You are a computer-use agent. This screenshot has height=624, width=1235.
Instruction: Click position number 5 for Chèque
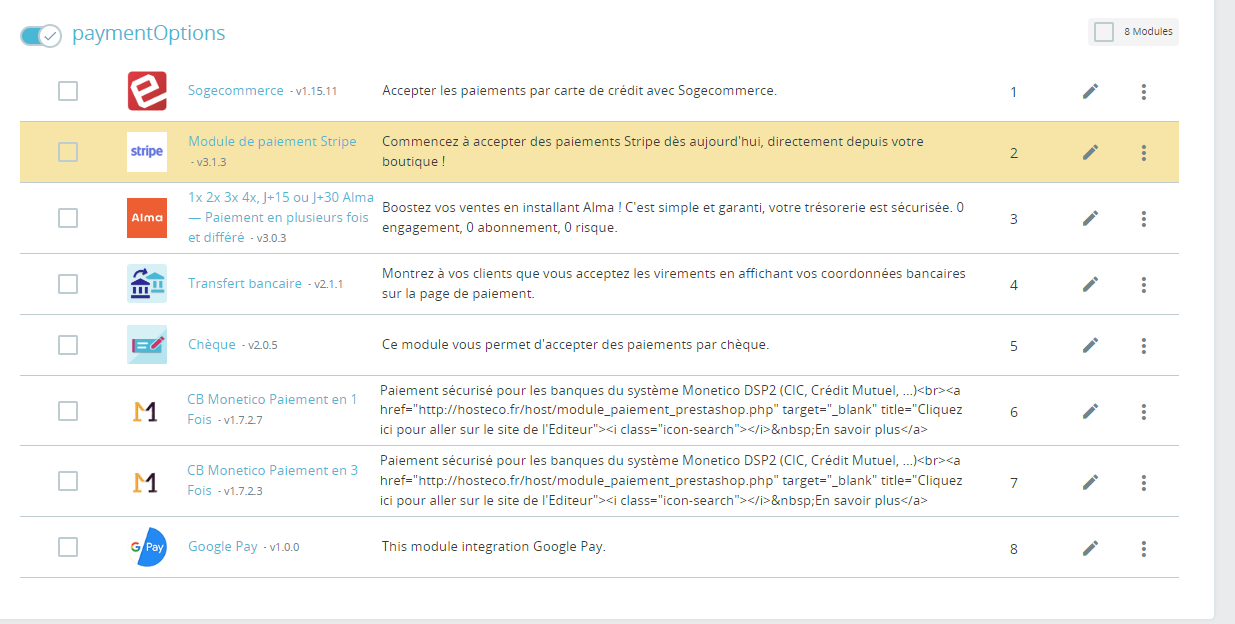pyautogui.click(x=1014, y=346)
